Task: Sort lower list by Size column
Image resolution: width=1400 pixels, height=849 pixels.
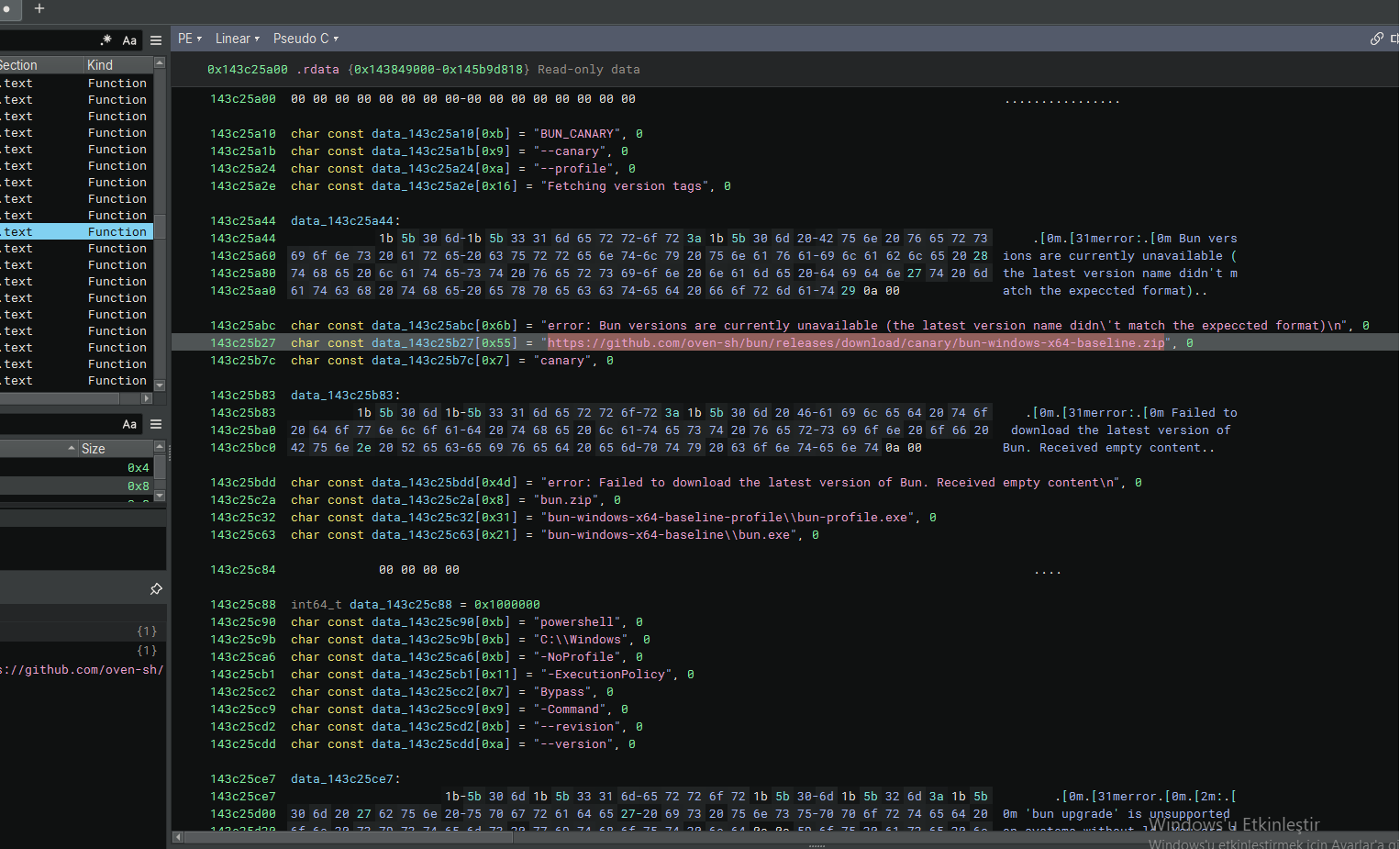Action: [116, 449]
